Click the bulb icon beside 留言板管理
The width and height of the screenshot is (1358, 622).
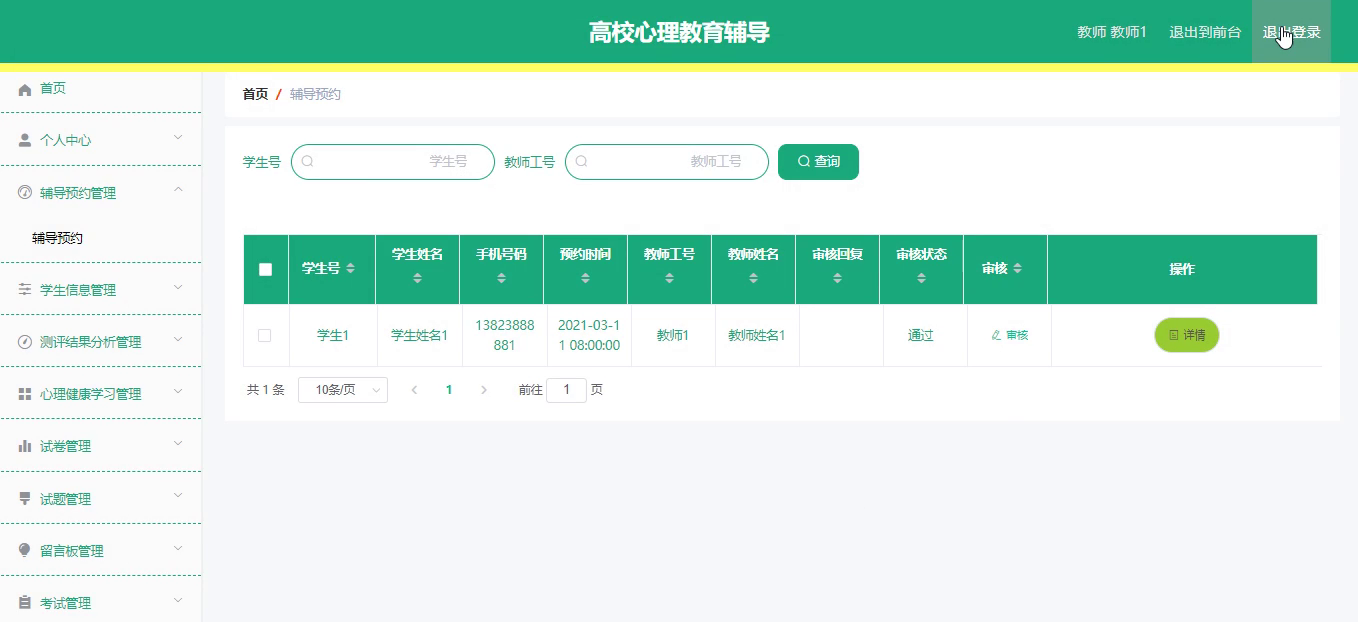click(x=25, y=551)
